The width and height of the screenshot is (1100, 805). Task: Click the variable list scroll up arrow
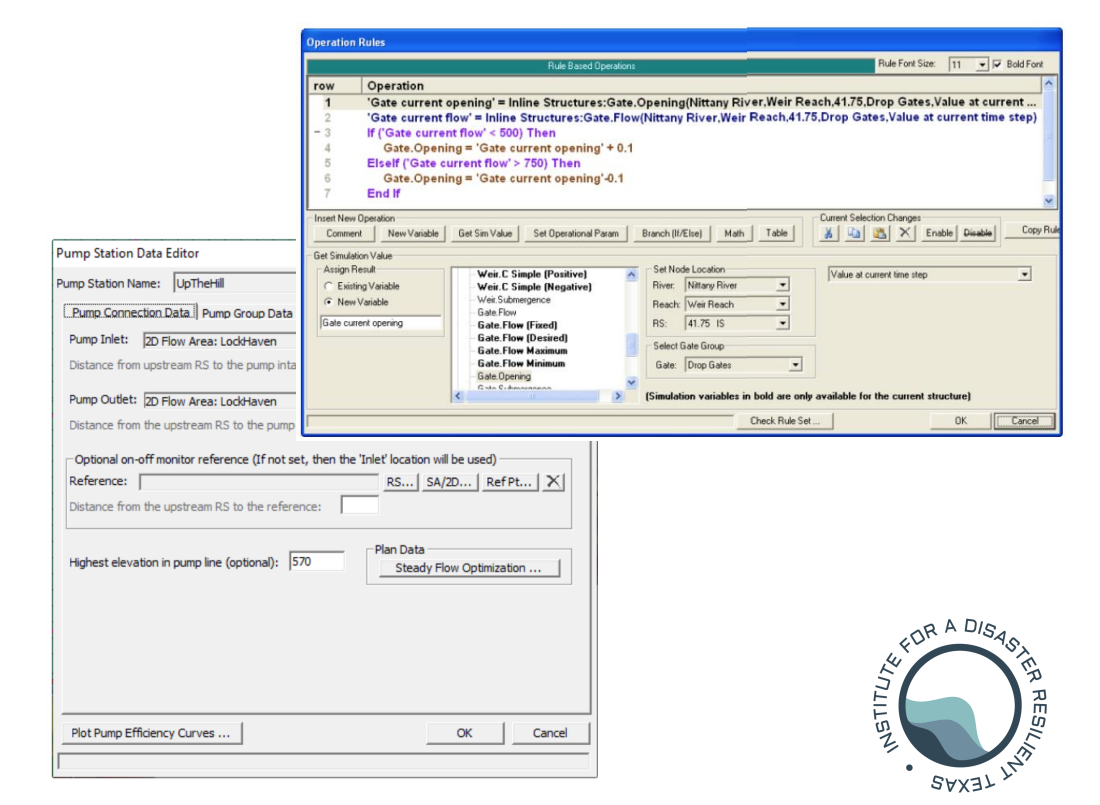(631, 274)
